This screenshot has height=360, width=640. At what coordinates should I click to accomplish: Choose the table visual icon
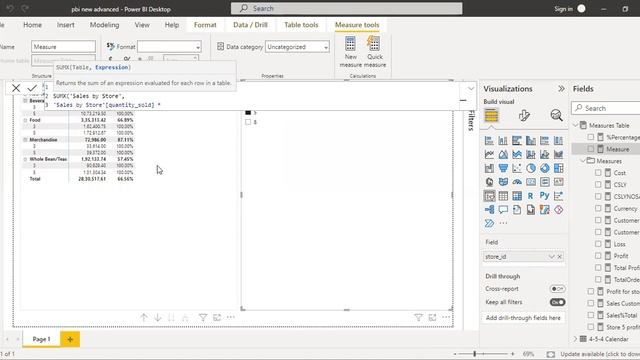point(503,196)
